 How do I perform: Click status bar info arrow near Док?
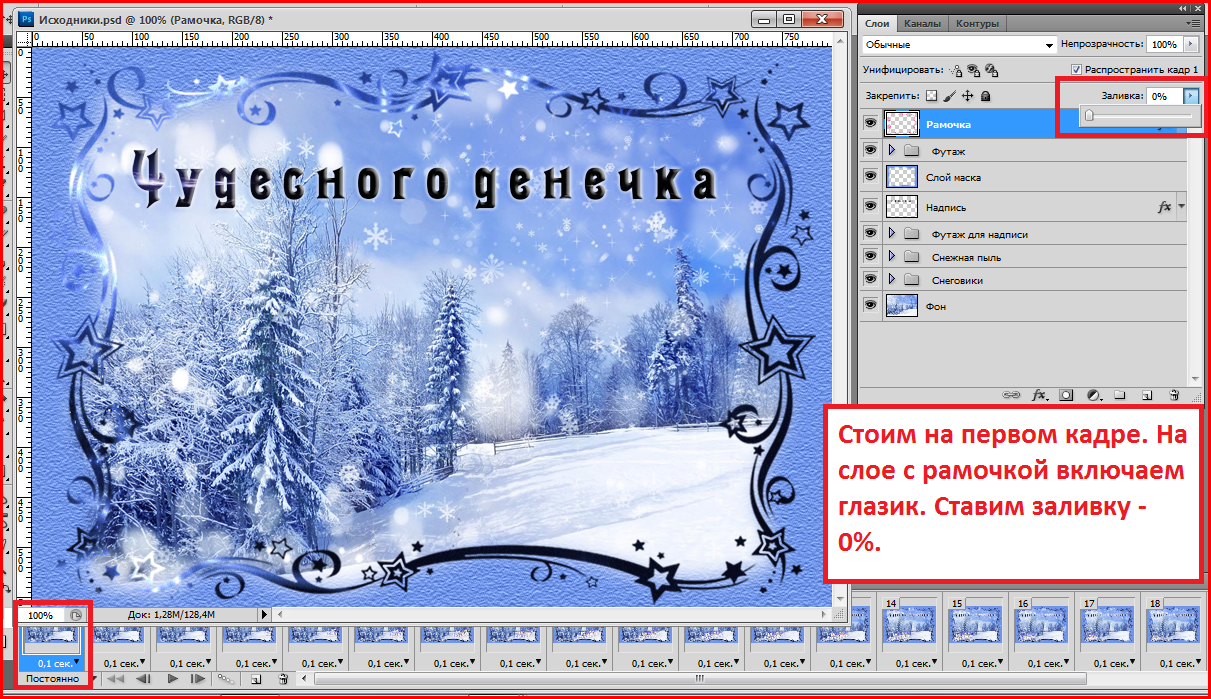coord(264,615)
